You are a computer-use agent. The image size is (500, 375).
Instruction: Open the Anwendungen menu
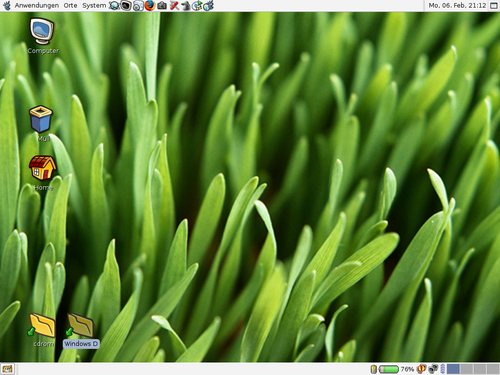pos(37,5)
